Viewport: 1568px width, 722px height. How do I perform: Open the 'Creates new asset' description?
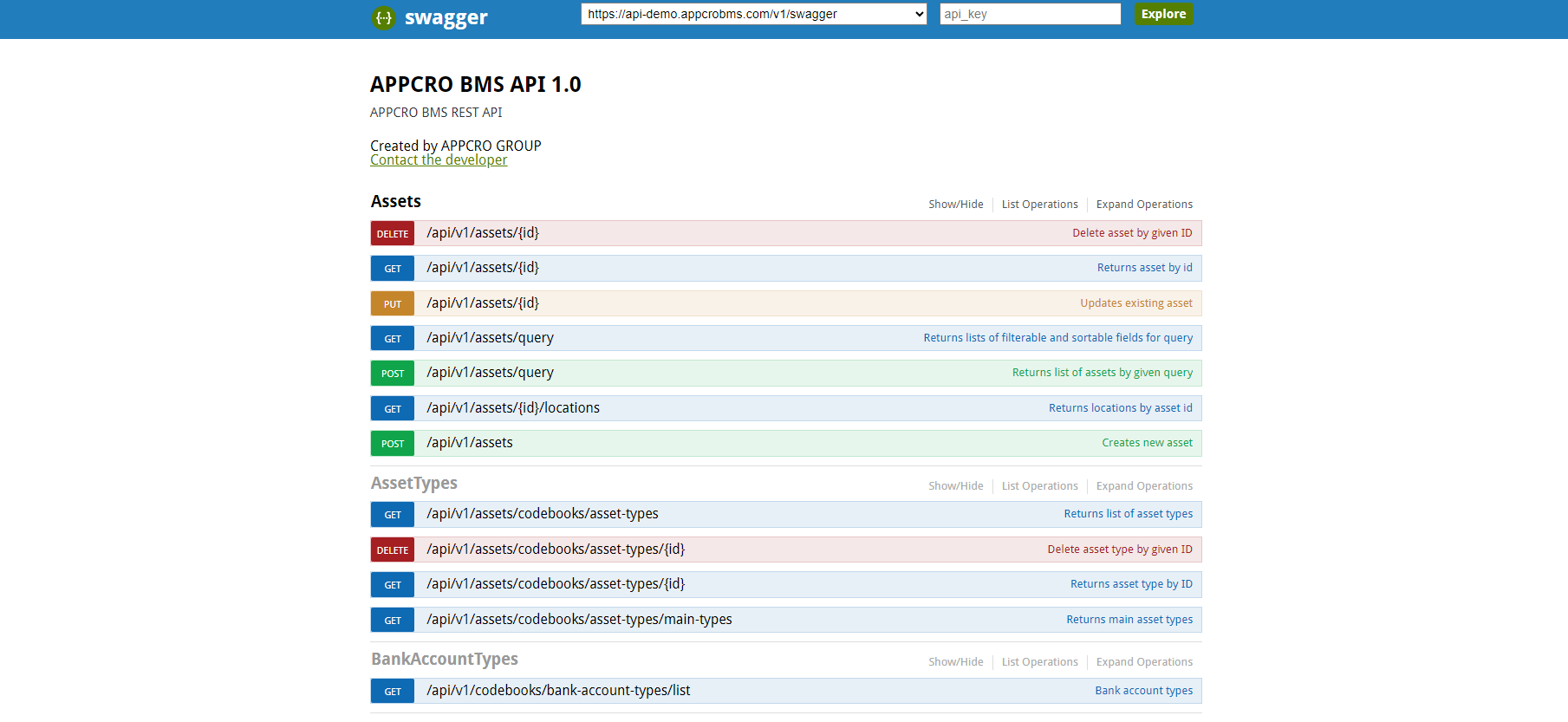point(1148,443)
